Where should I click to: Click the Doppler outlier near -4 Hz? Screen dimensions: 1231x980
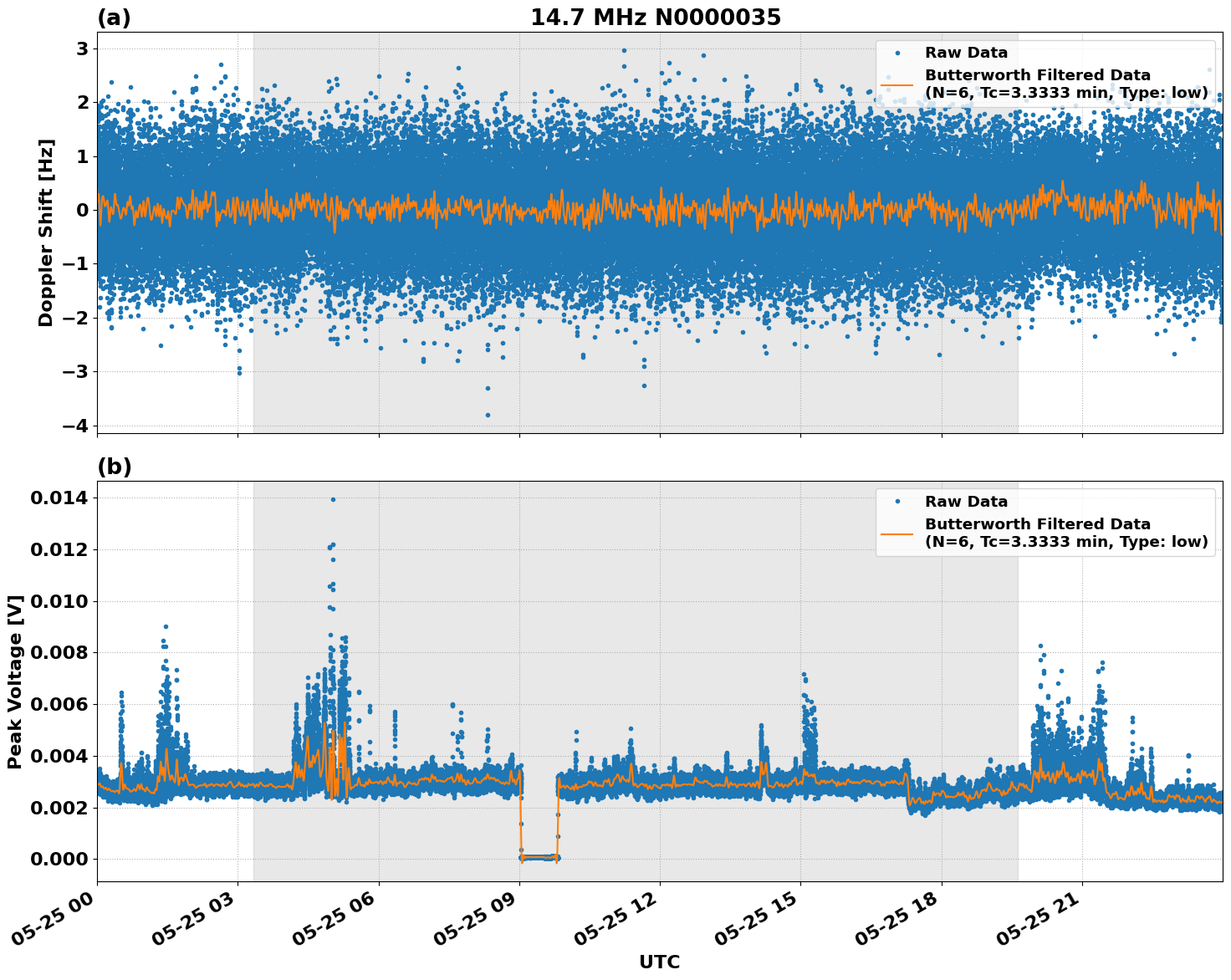tap(488, 416)
